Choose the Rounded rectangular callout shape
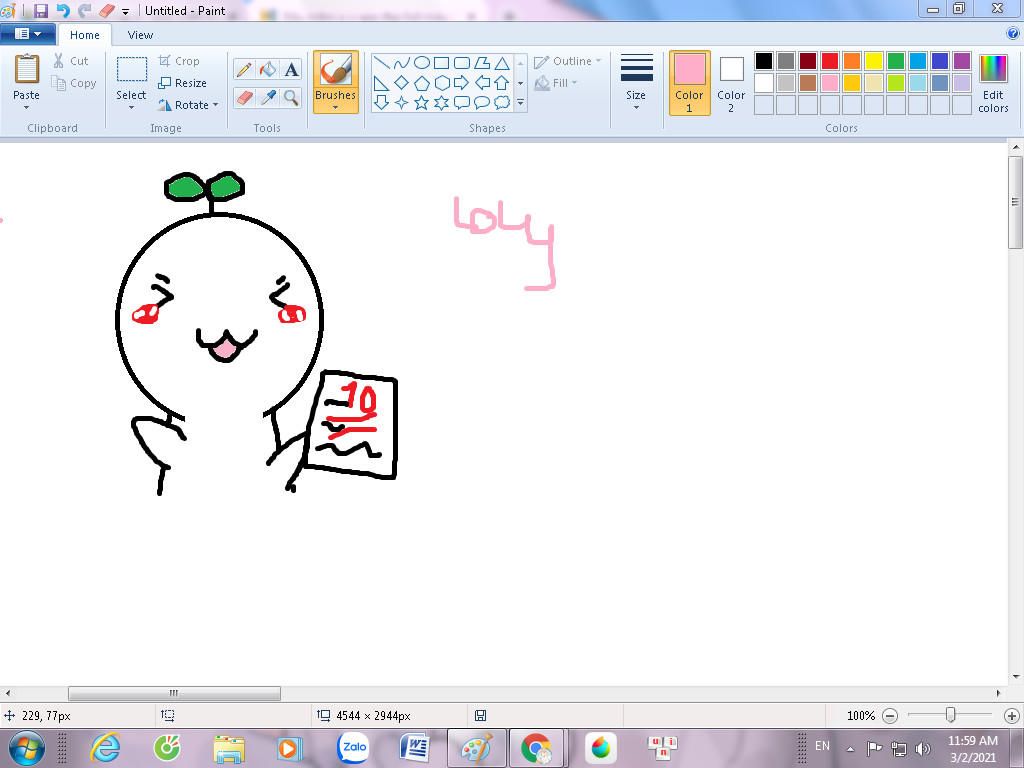This screenshot has height=768, width=1024. coord(462,103)
